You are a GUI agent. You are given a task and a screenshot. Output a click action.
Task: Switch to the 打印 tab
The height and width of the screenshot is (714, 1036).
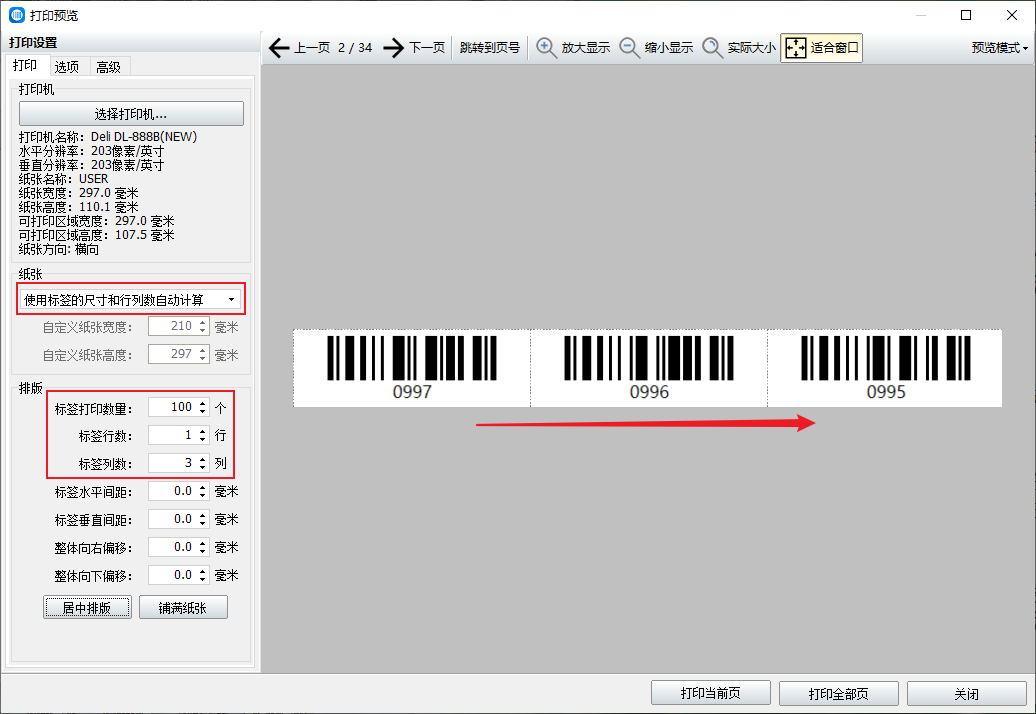coord(25,65)
